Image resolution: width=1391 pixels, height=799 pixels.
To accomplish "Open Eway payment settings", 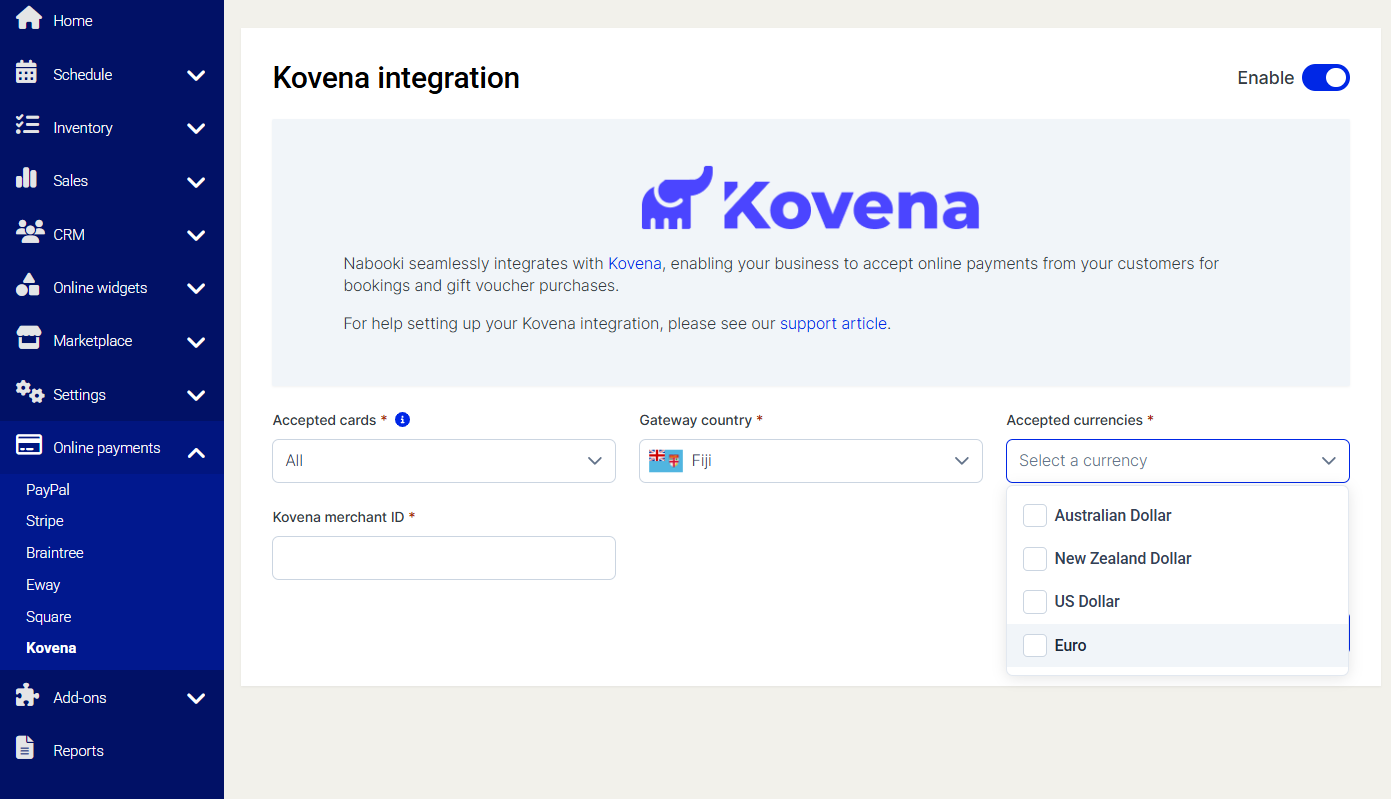I will 43,585.
